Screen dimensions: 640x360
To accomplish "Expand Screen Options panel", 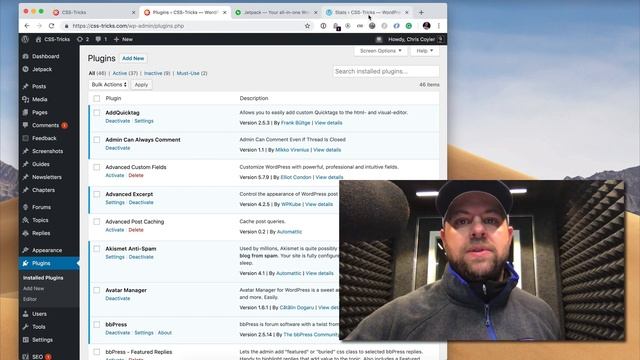I will click(x=380, y=51).
